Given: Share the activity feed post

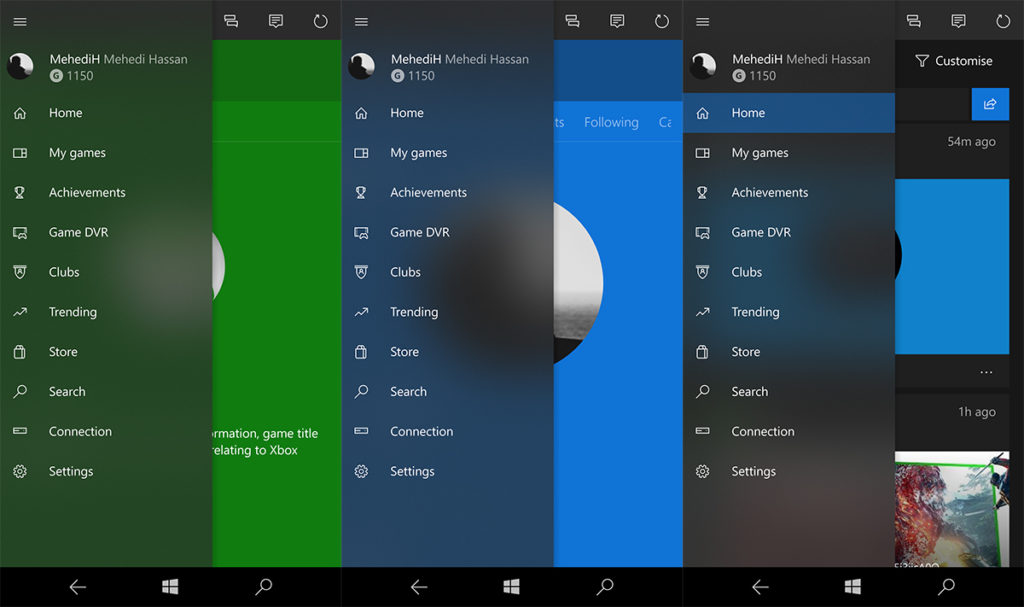Looking at the screenshot, I should pyautogui.click(x=990, y=103).
